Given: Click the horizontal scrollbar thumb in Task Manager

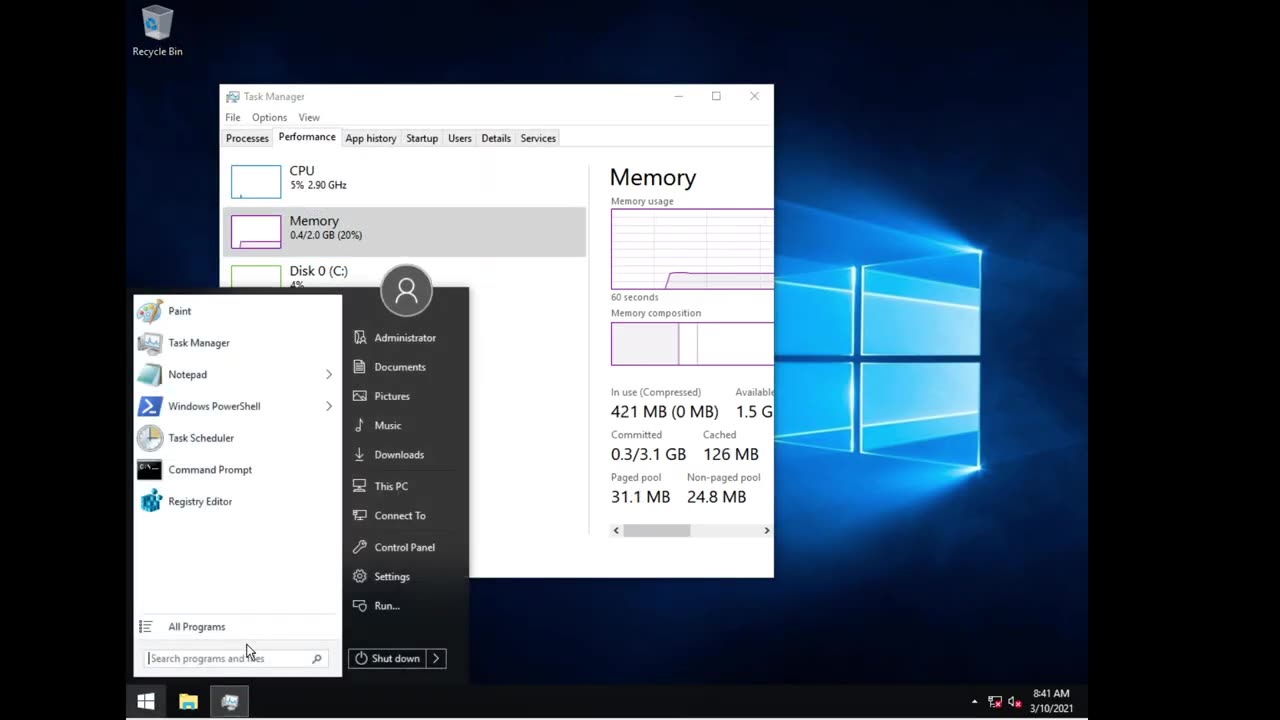Looking at the screenshot, I should pos(657,530).
